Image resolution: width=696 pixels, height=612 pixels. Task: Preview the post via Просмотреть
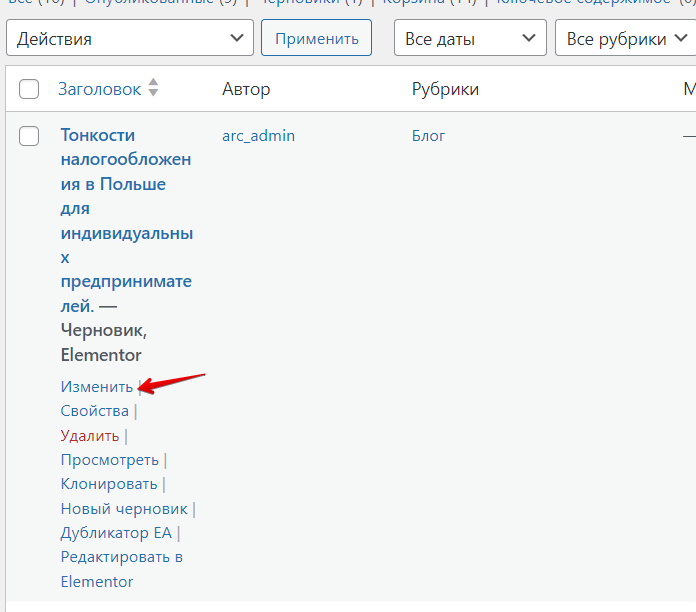click(109, 460)
